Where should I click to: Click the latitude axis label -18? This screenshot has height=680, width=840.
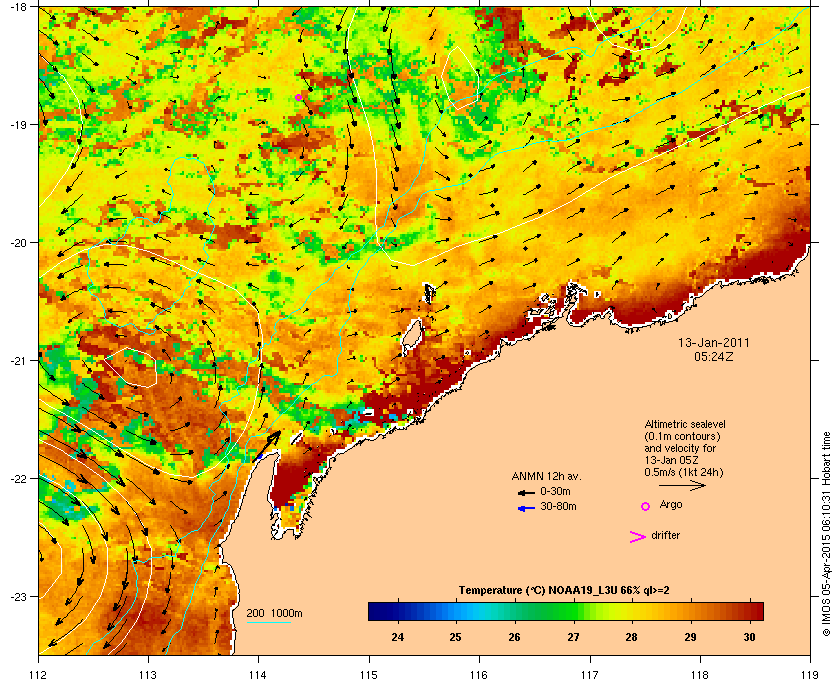click(x=19, y=7)
